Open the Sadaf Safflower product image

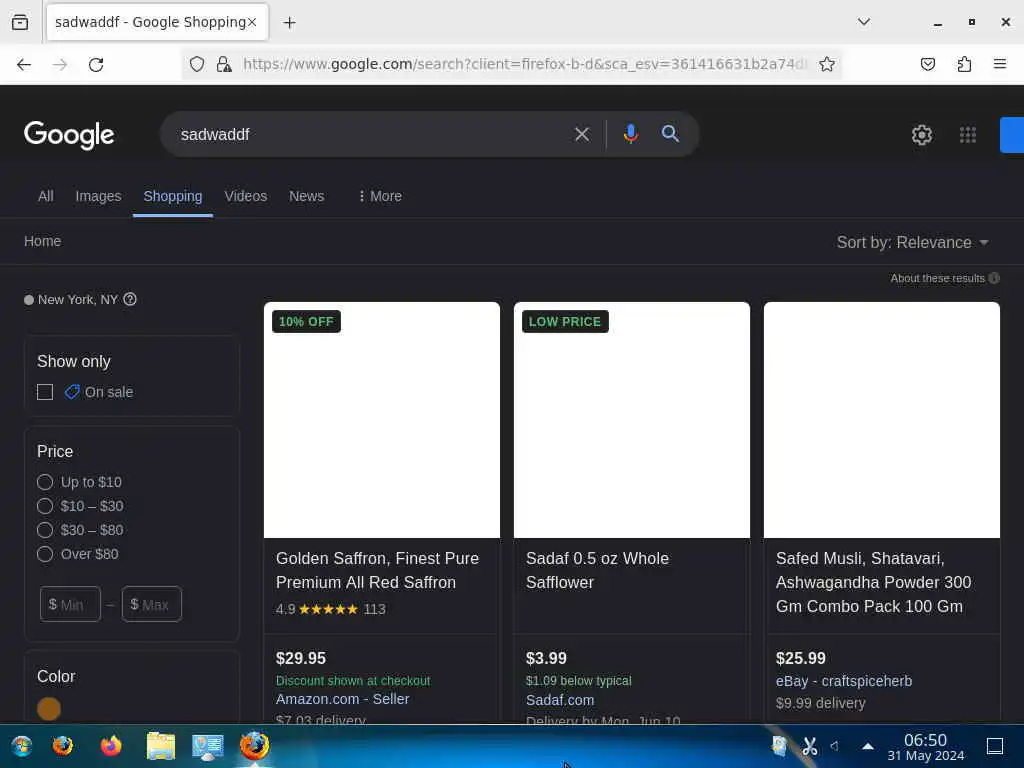[632, 420]
